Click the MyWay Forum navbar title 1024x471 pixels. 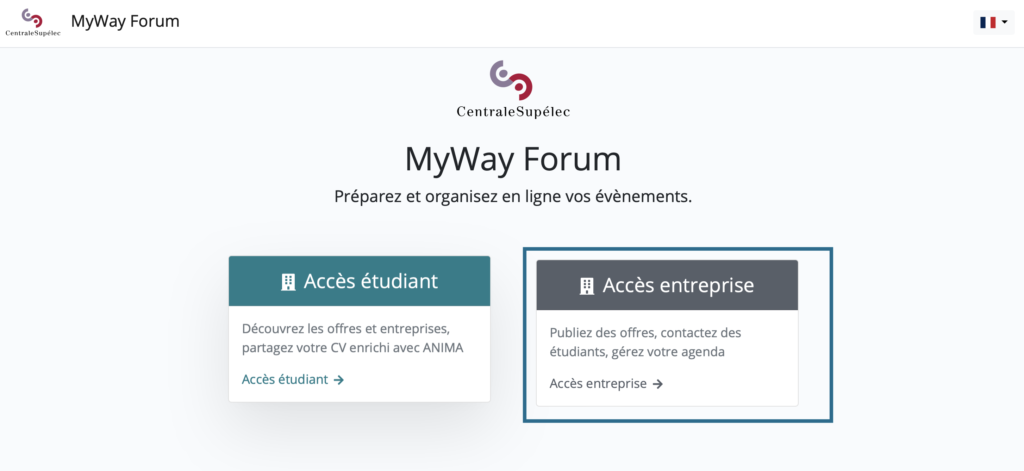(125, 22)
